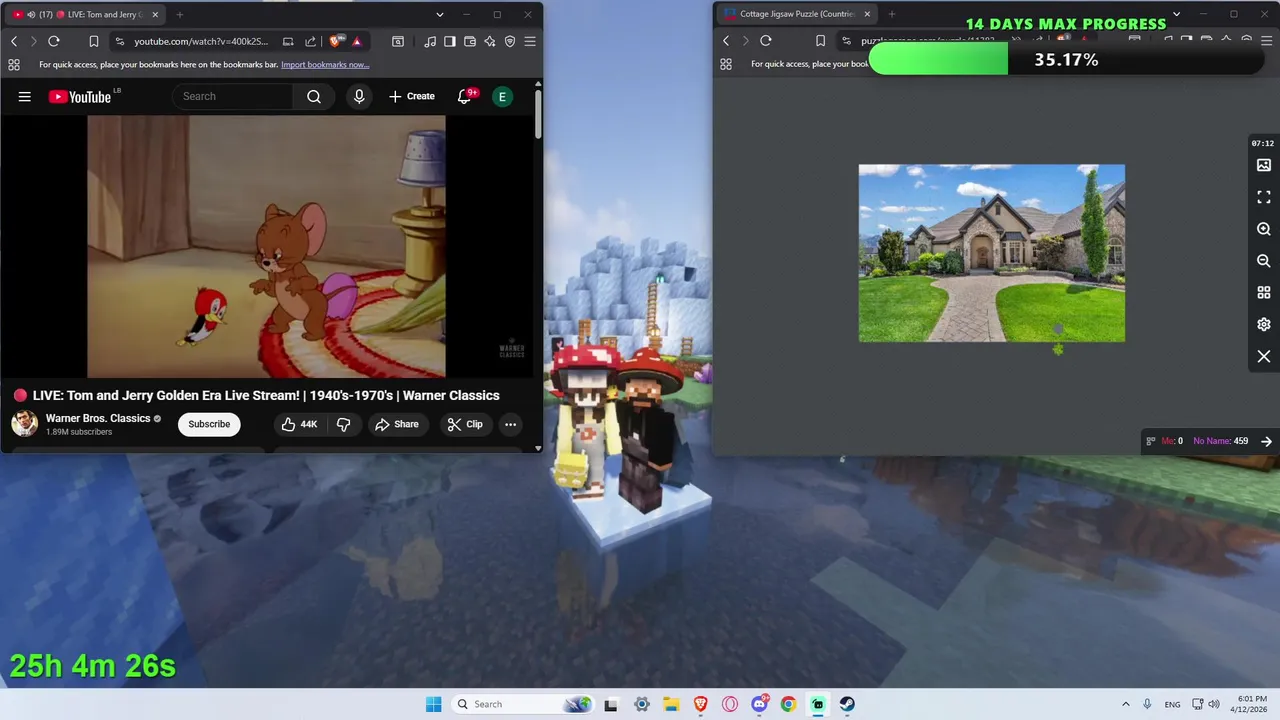Open Brave main menu in YouTube window
1280x720 pixels.
point(530,41)
